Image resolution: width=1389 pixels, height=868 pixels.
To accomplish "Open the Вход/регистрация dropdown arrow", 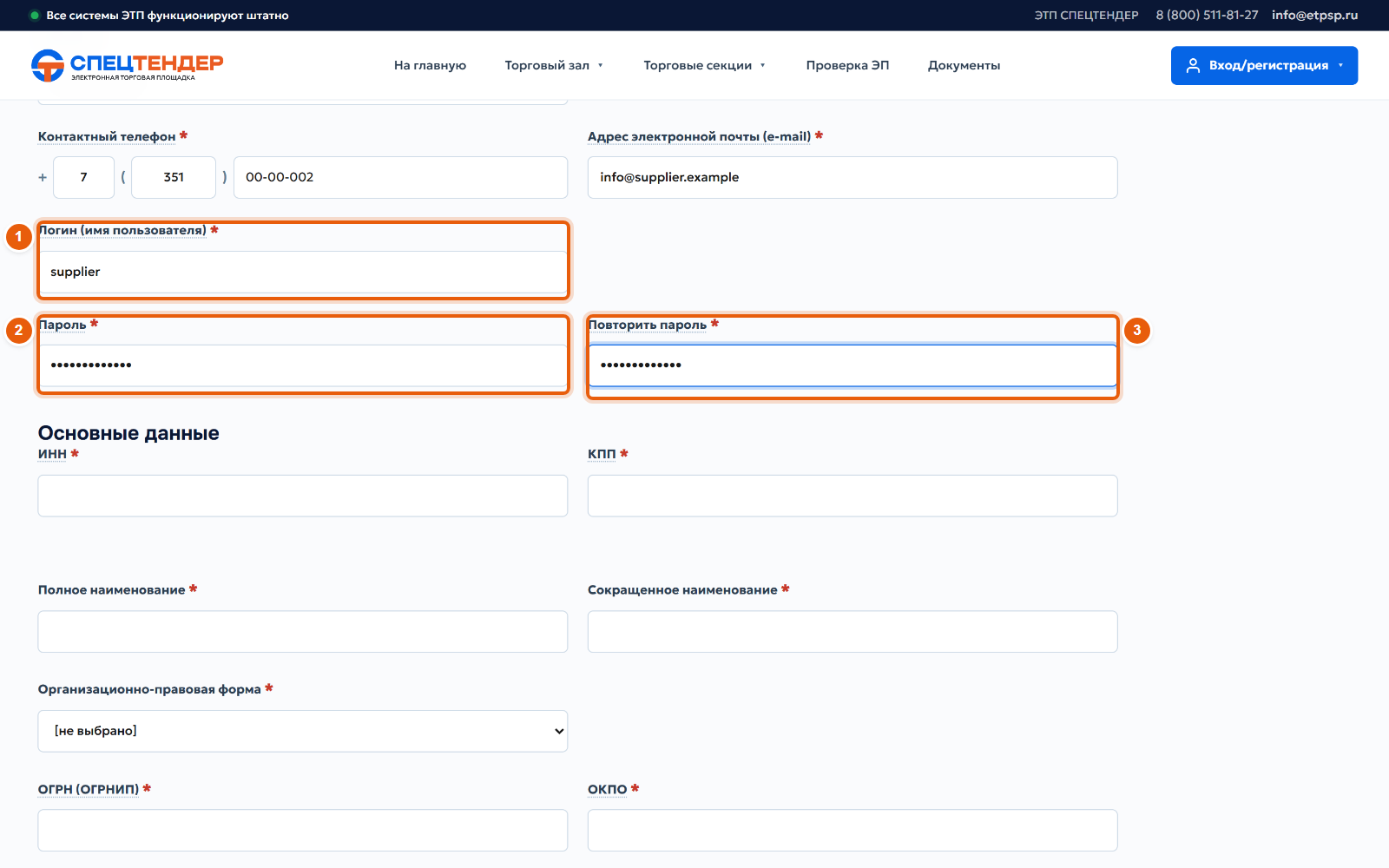I will coord(1340,66).
